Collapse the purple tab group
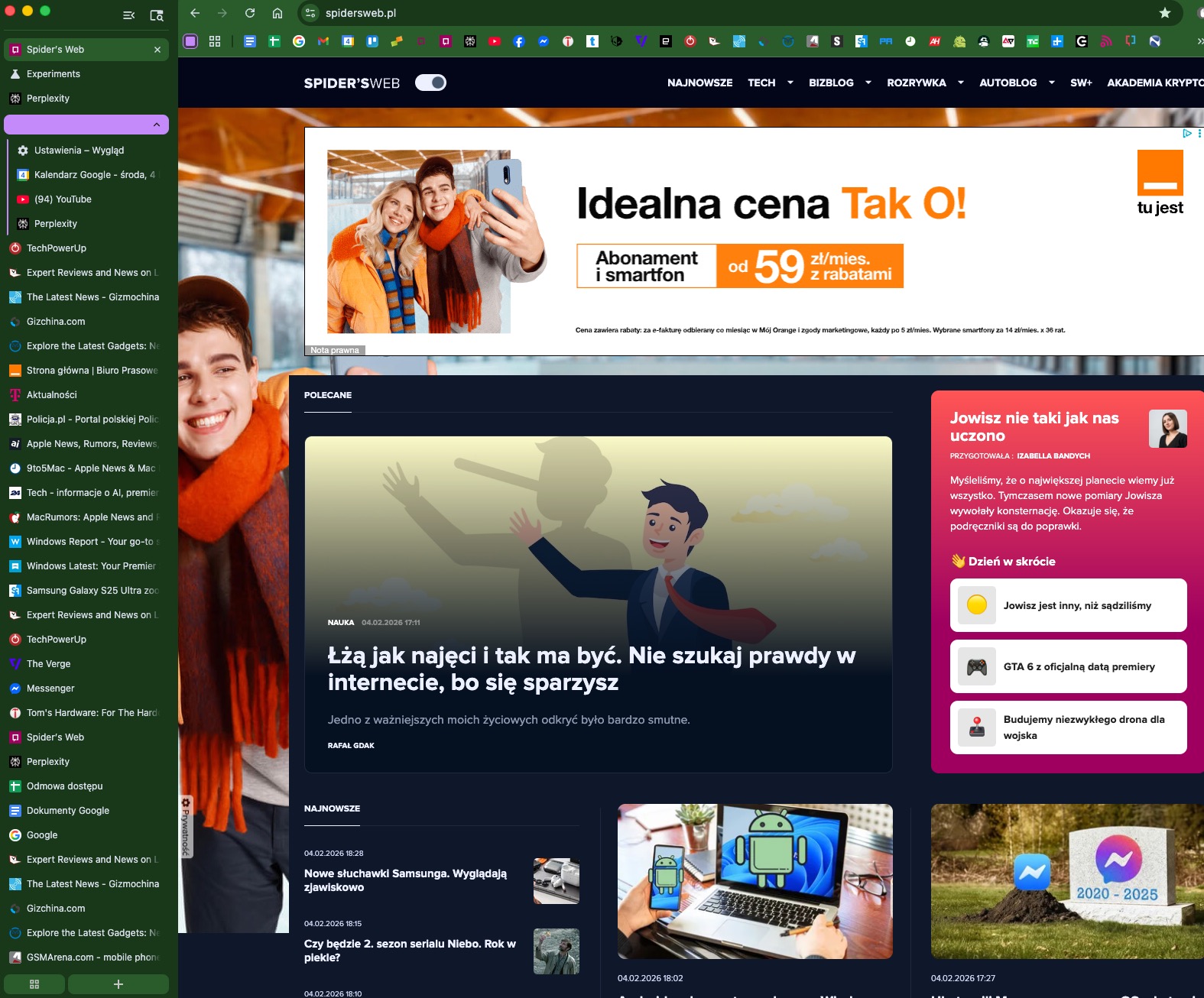1204x998 pixels. pos(157,125)
